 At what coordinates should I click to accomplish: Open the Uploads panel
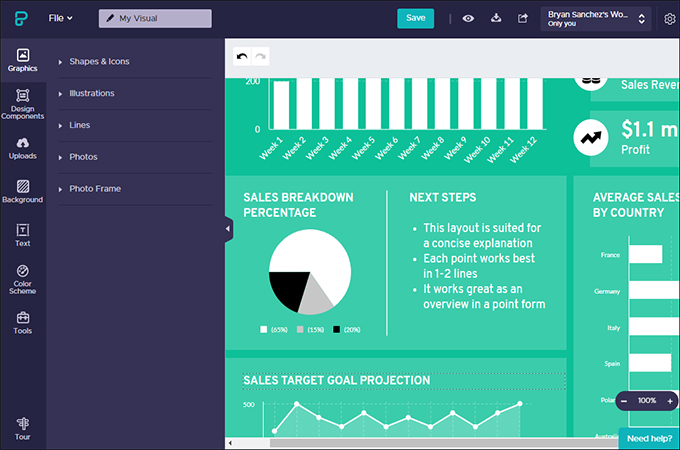point(23,148)
